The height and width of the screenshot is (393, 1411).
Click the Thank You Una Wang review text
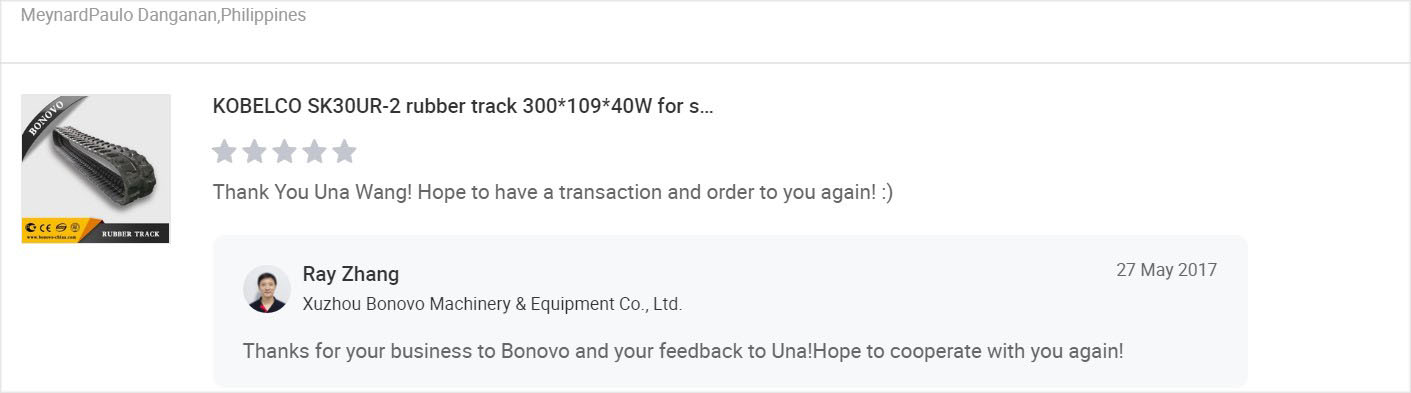tap(553, 192)
